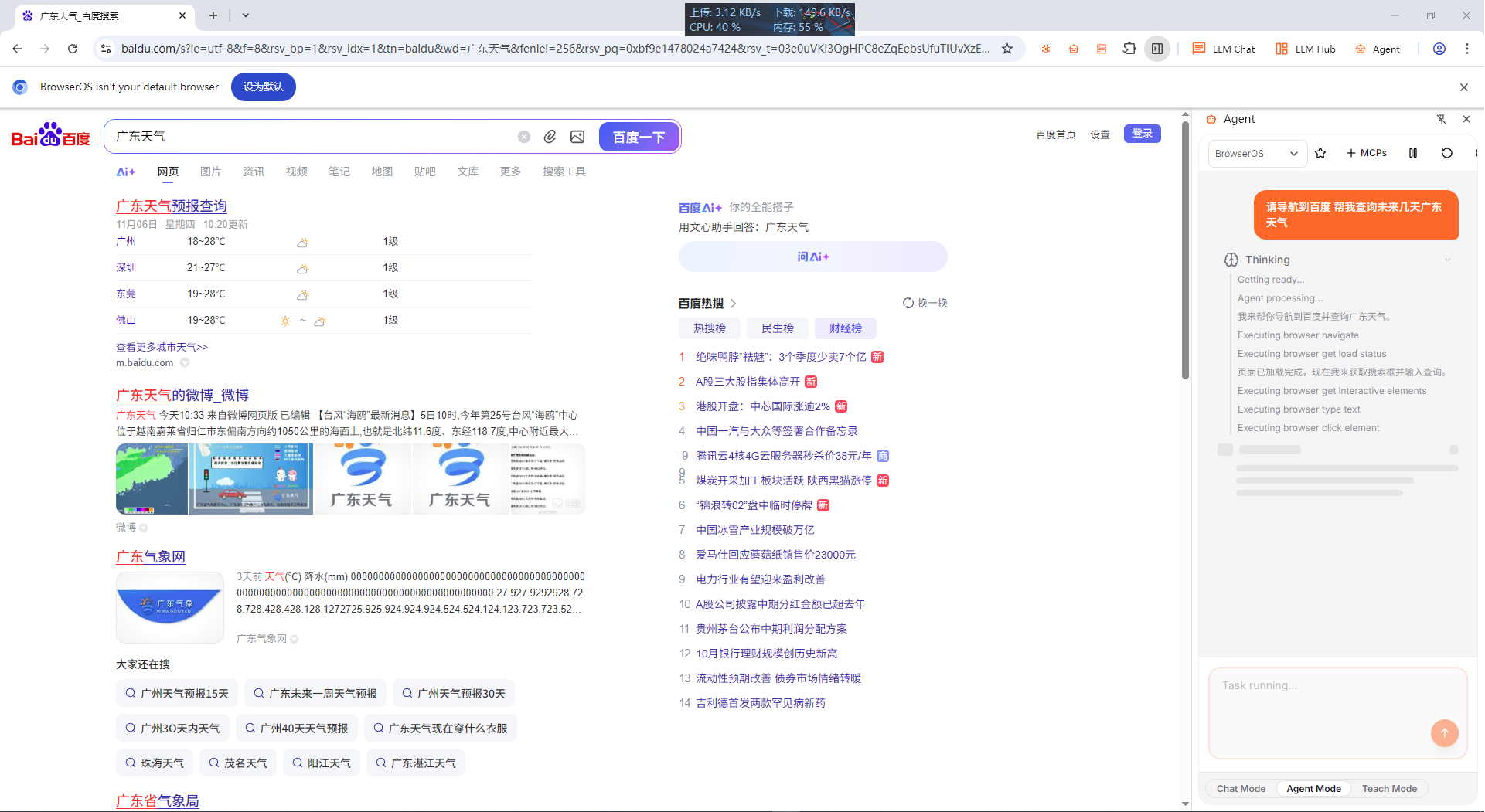Viewport: 1485px width, 812px height.
Task: Open Agent from browser toolbar
Action: (x=1378, y=49)
